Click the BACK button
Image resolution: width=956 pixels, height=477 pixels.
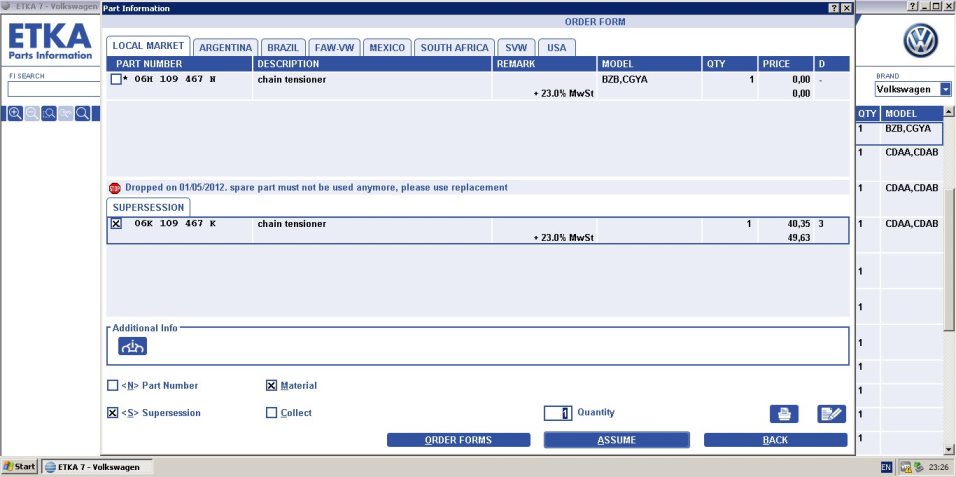point(776,440)
